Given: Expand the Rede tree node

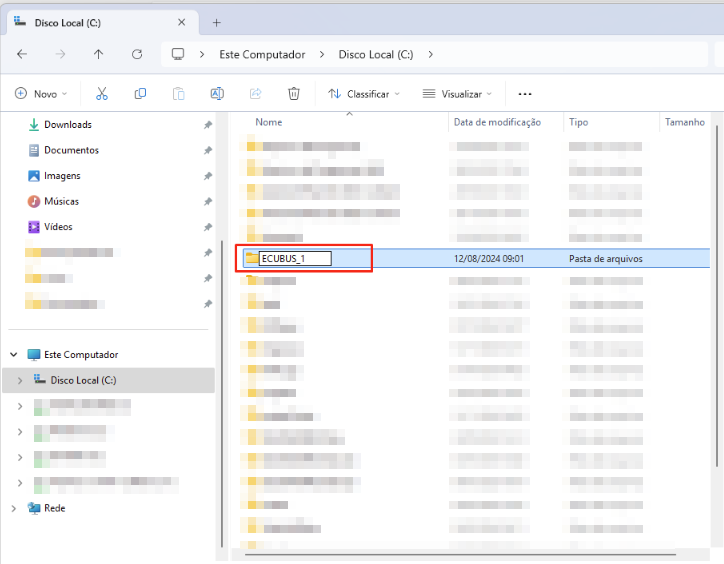Looking at the screenshot, I should tap(14, 508).
